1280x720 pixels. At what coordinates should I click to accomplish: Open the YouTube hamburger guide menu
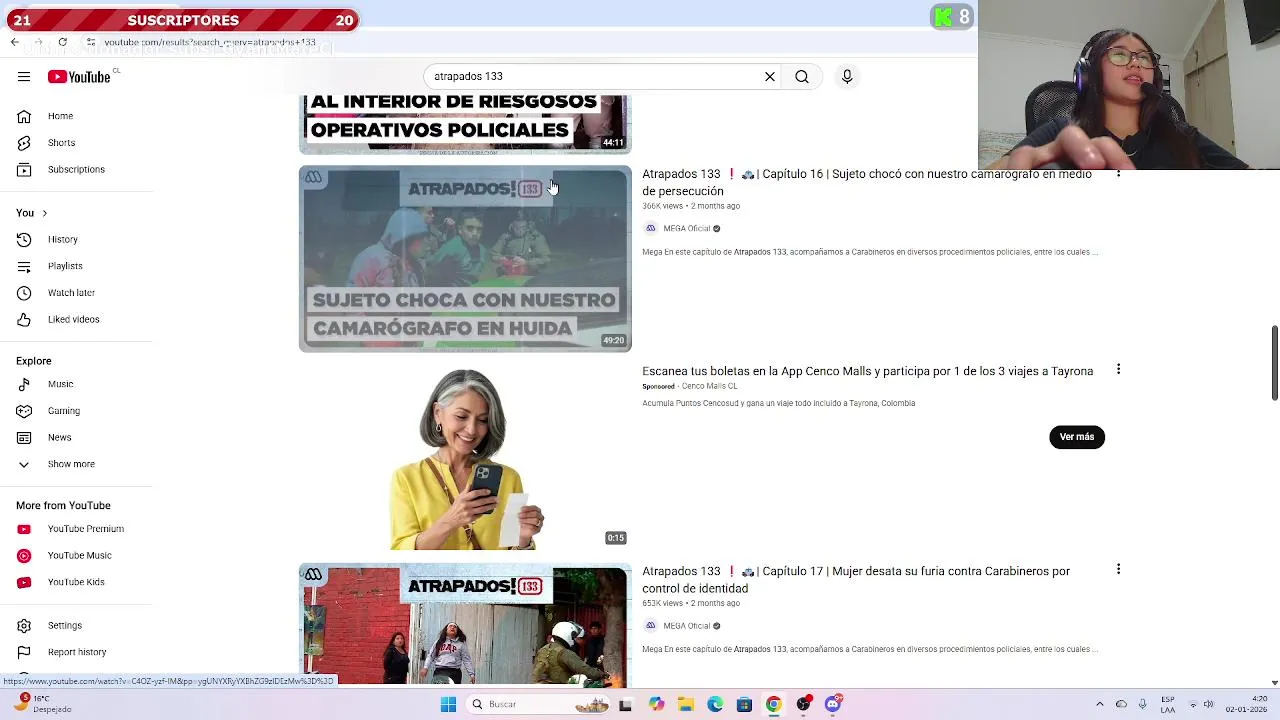pyautogui.click(x=24, y=77)
